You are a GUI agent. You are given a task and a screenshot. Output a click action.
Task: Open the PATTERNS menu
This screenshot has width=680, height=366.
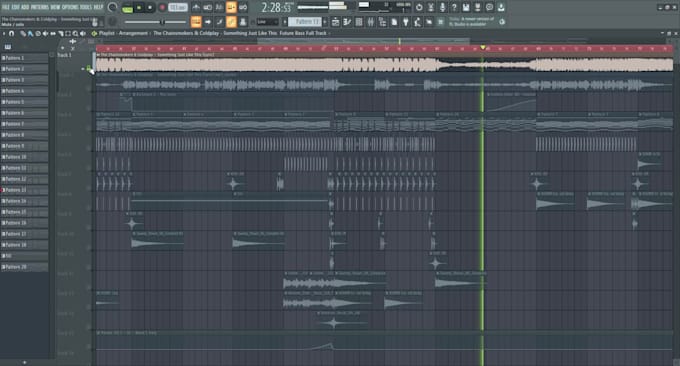click(x=39, y=7)
